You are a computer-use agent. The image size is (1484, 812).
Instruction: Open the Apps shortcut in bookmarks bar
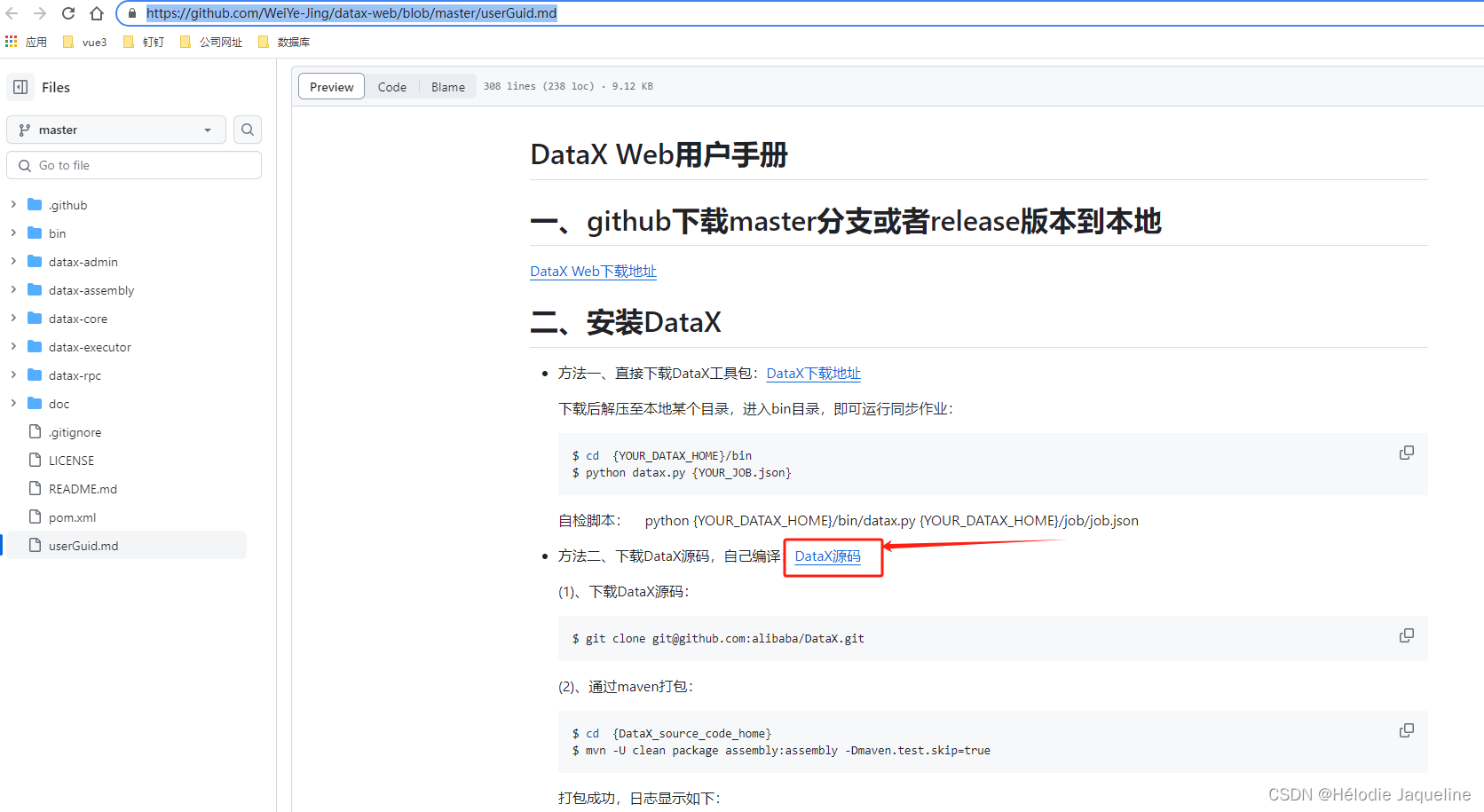(x=26, y=42)
